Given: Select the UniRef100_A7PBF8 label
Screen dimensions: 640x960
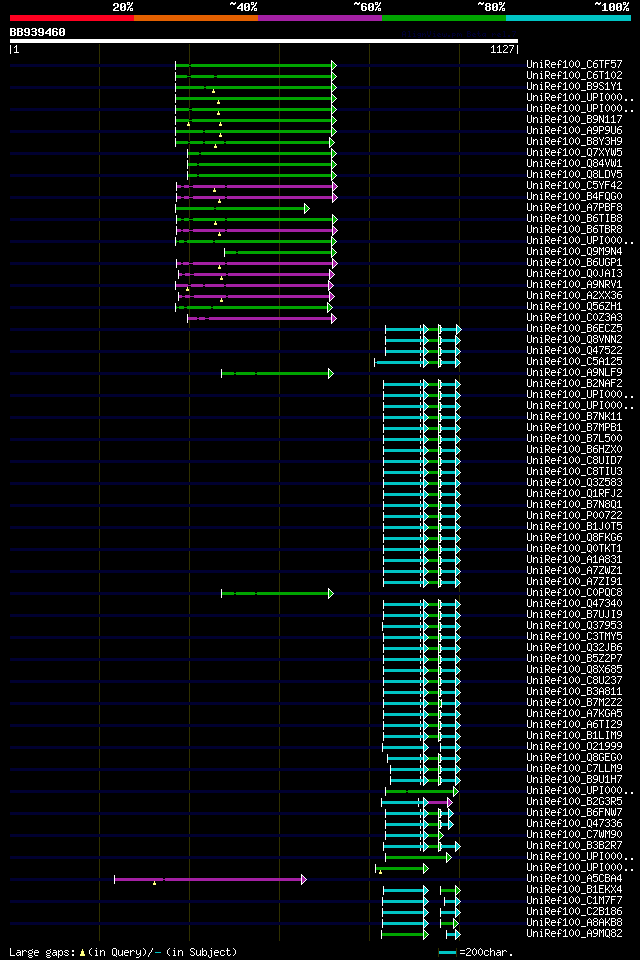Looking at the screenshot, I should pos(574,208).
